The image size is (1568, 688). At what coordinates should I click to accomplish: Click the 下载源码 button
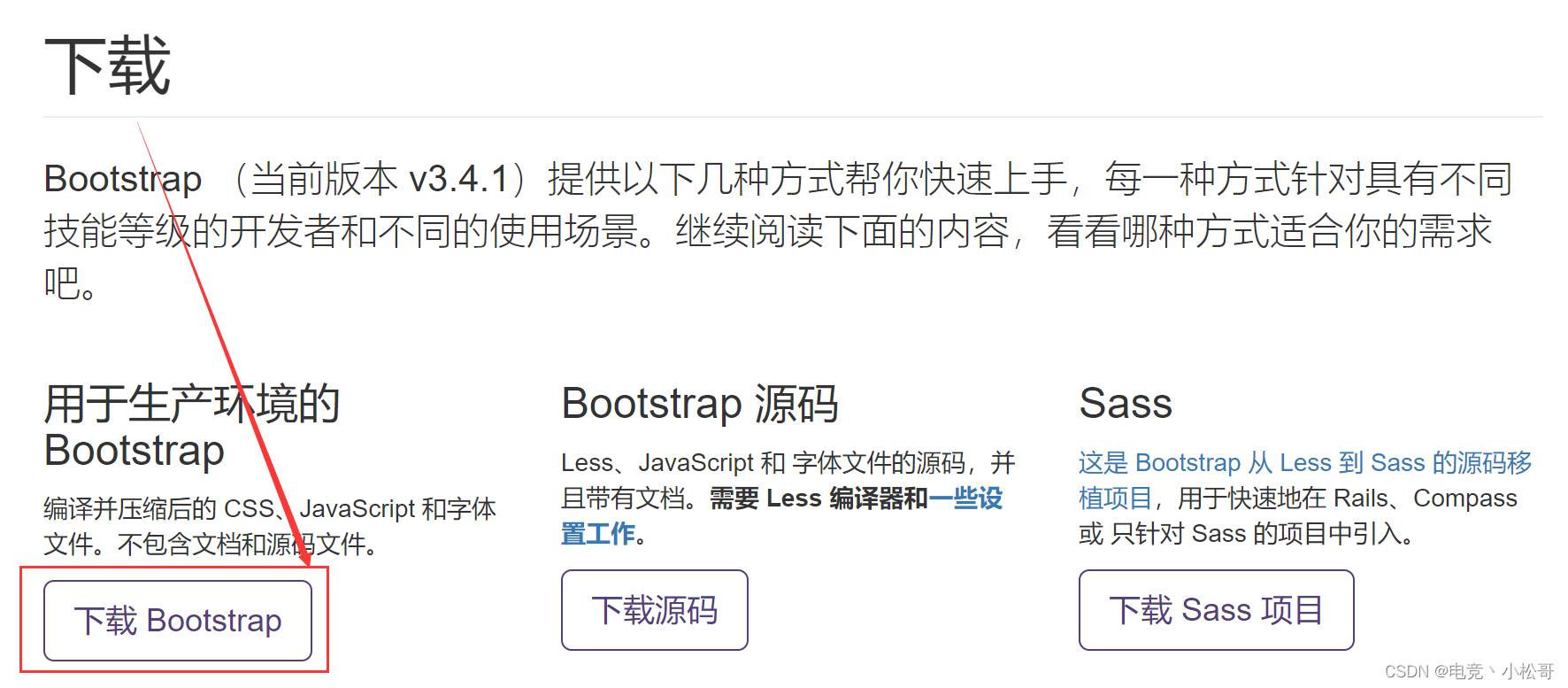[x=655, y=610]
